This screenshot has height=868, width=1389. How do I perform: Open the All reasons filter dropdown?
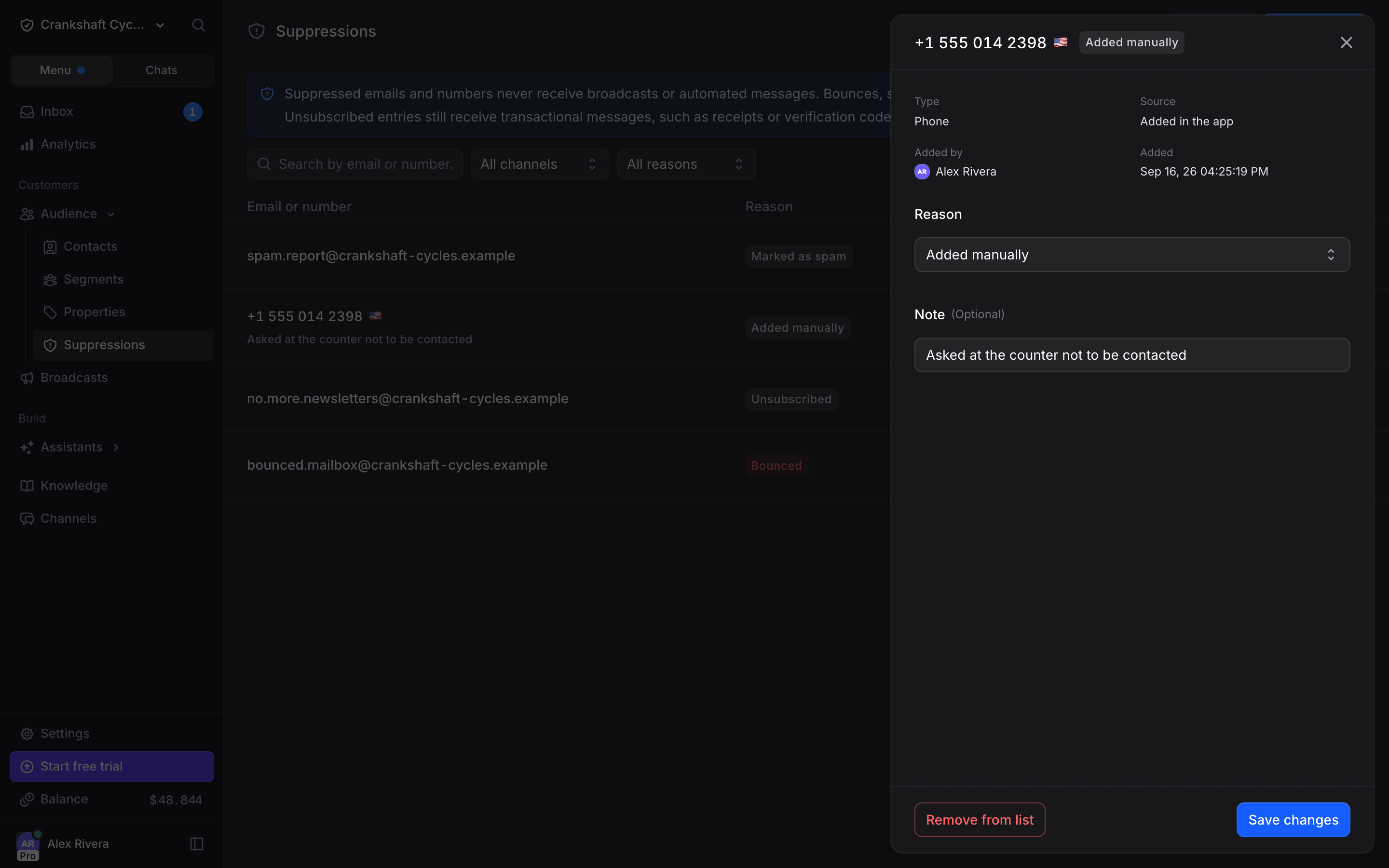686,164
